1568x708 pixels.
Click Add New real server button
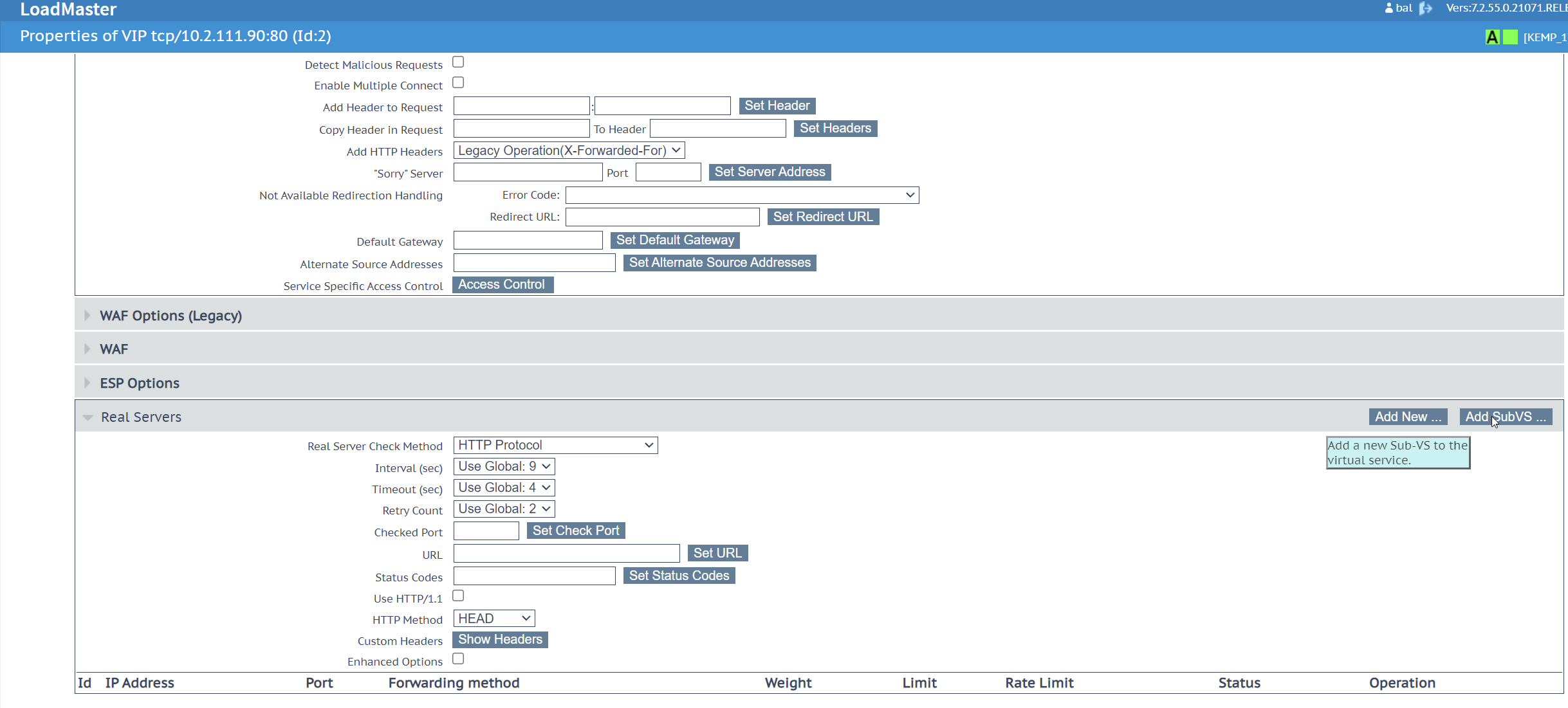(1408, 417)
